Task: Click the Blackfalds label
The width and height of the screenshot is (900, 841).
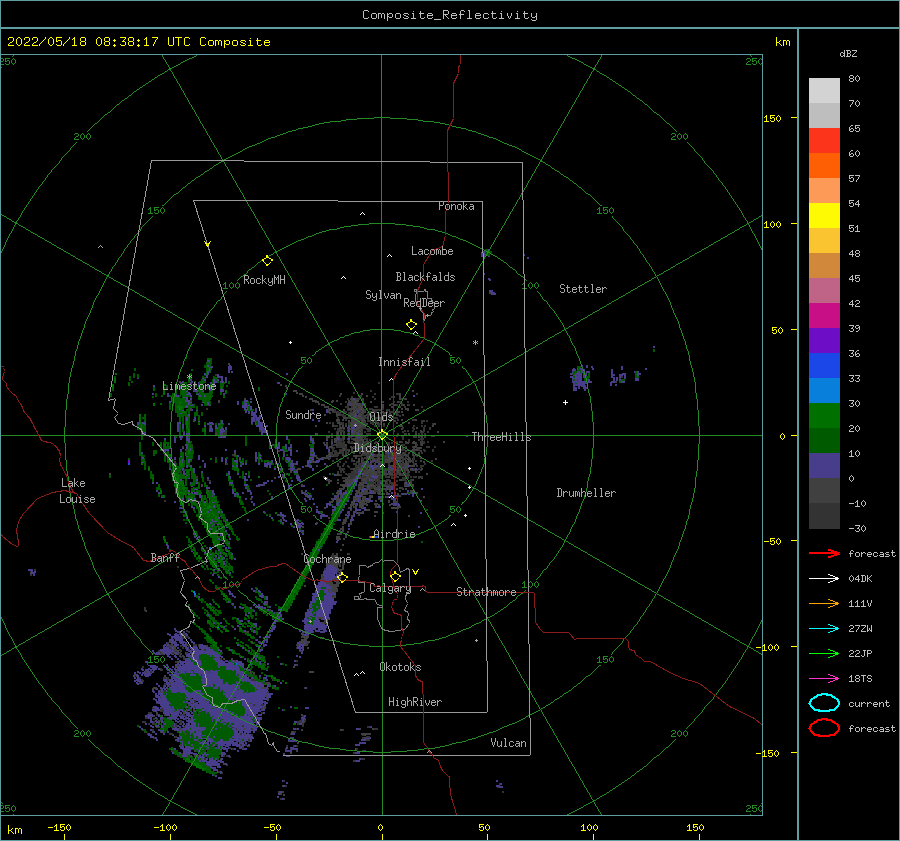Action: click(425, 277)
